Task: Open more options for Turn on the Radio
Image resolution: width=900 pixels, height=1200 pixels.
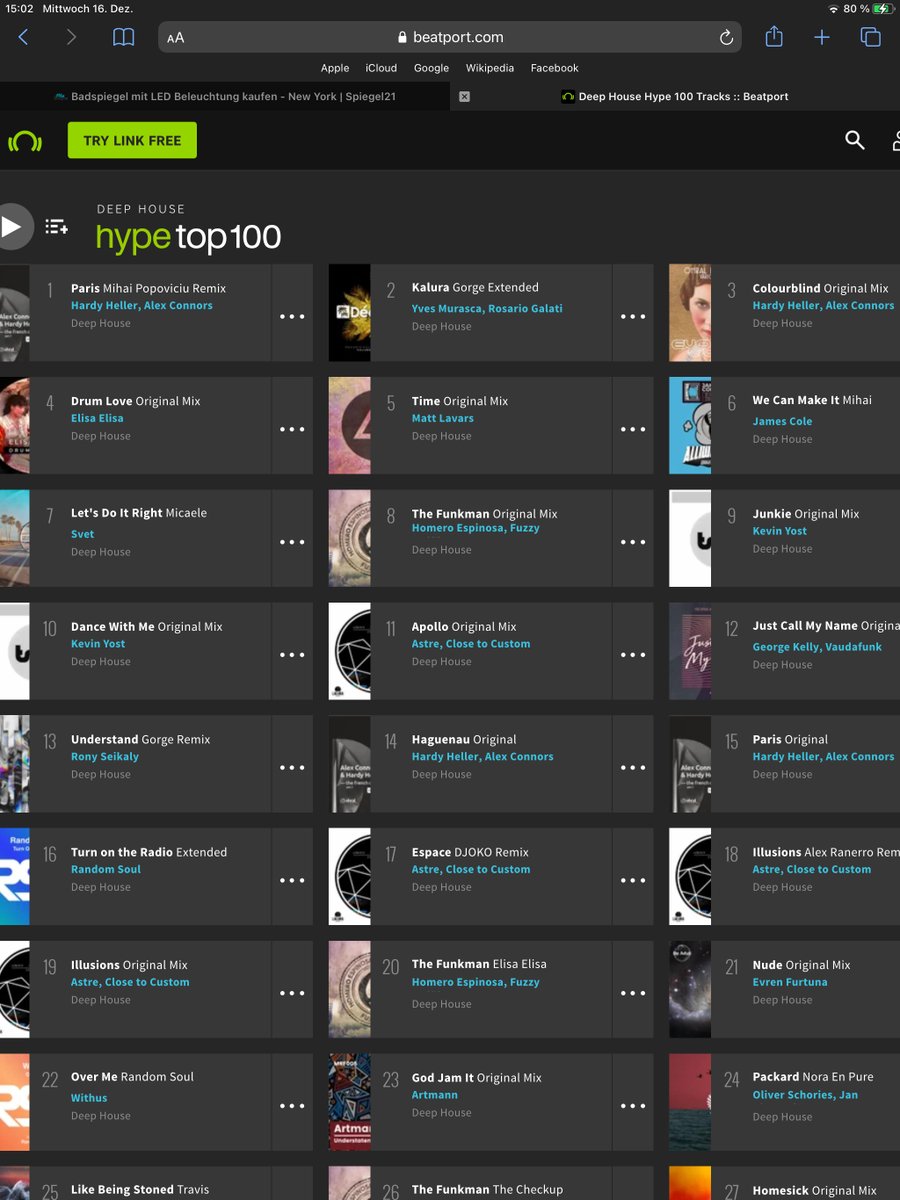Action: coord(292,881)
